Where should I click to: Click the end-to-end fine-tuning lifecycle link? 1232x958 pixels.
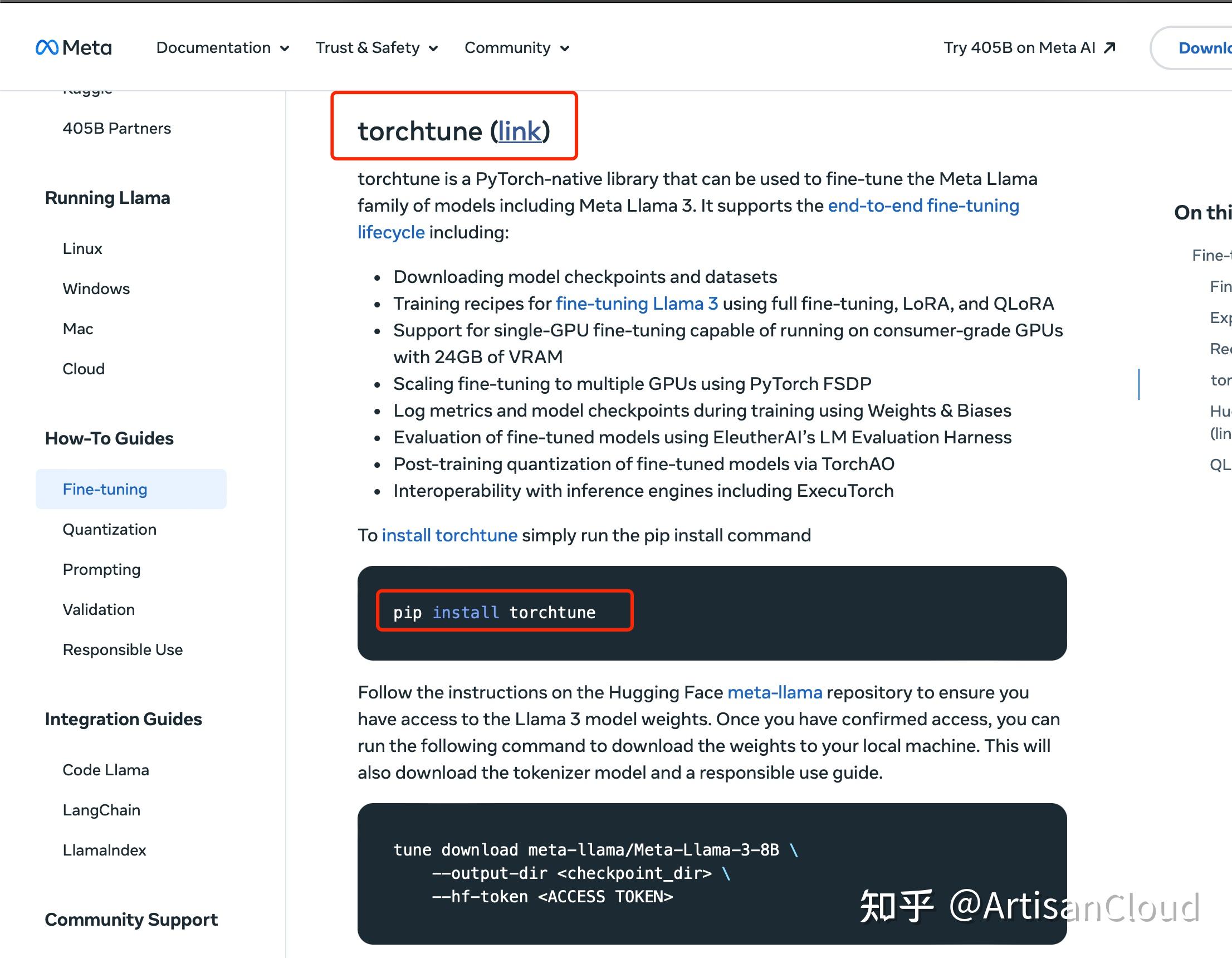tap(923, 206)
